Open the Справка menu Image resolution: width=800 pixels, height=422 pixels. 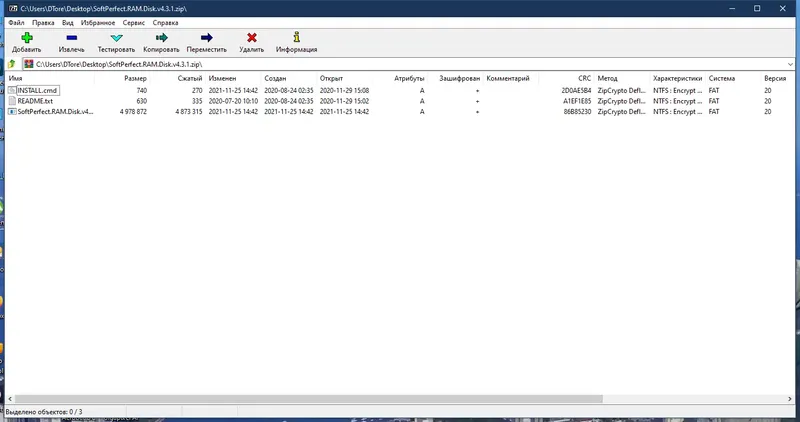pyautogui.click(x=165, y=23)
